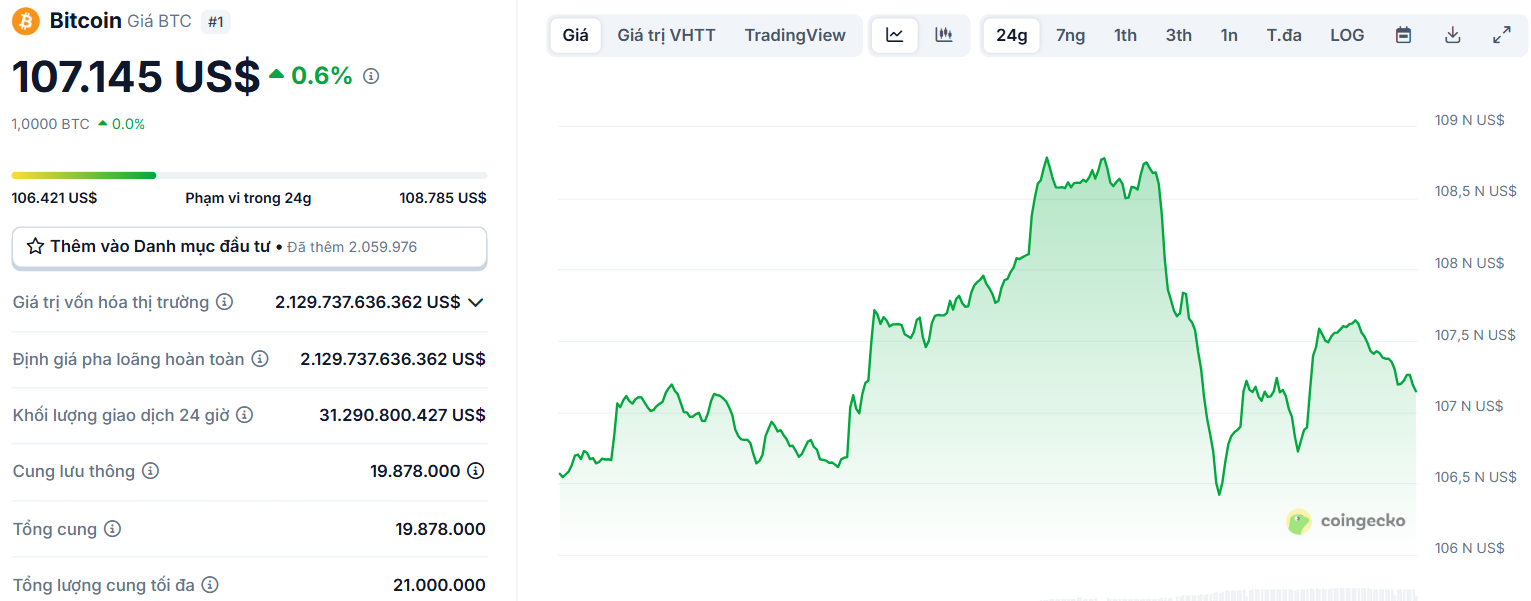
Task: Click the 1,0000 BTC text
Action: pos(50,124)
